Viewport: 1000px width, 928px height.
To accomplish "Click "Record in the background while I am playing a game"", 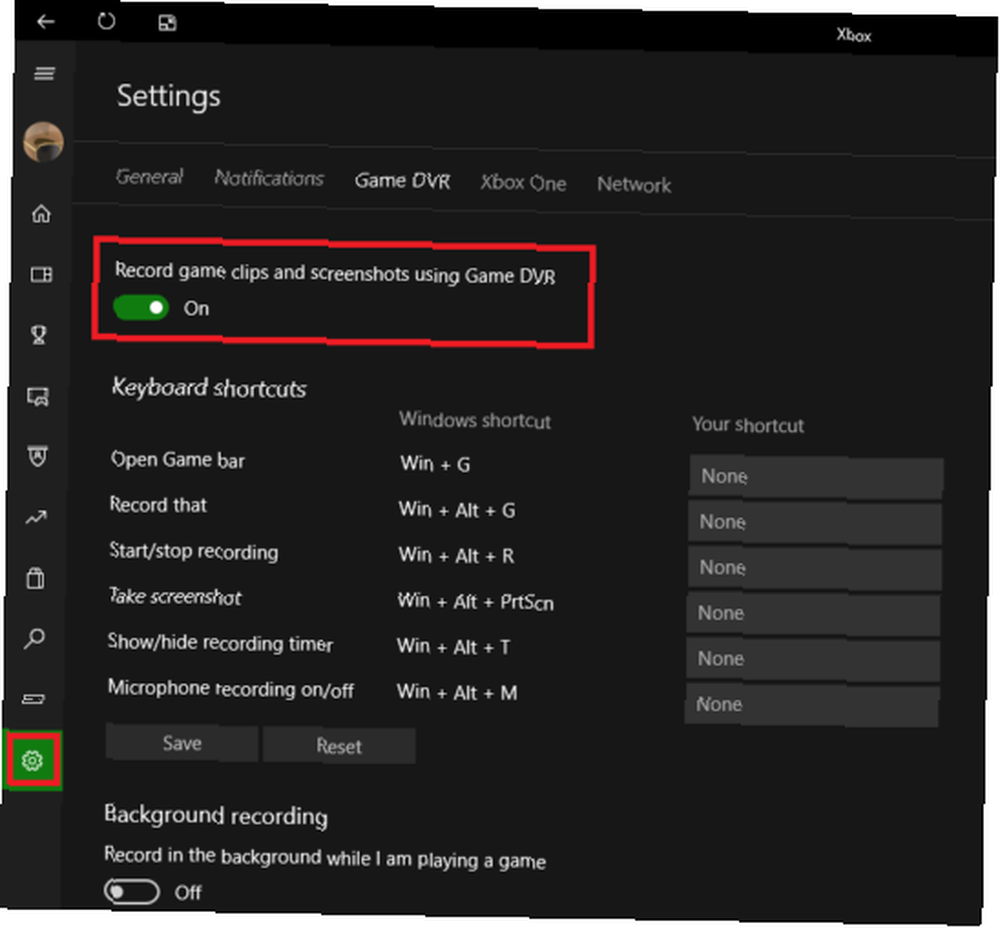I will 325,857.
